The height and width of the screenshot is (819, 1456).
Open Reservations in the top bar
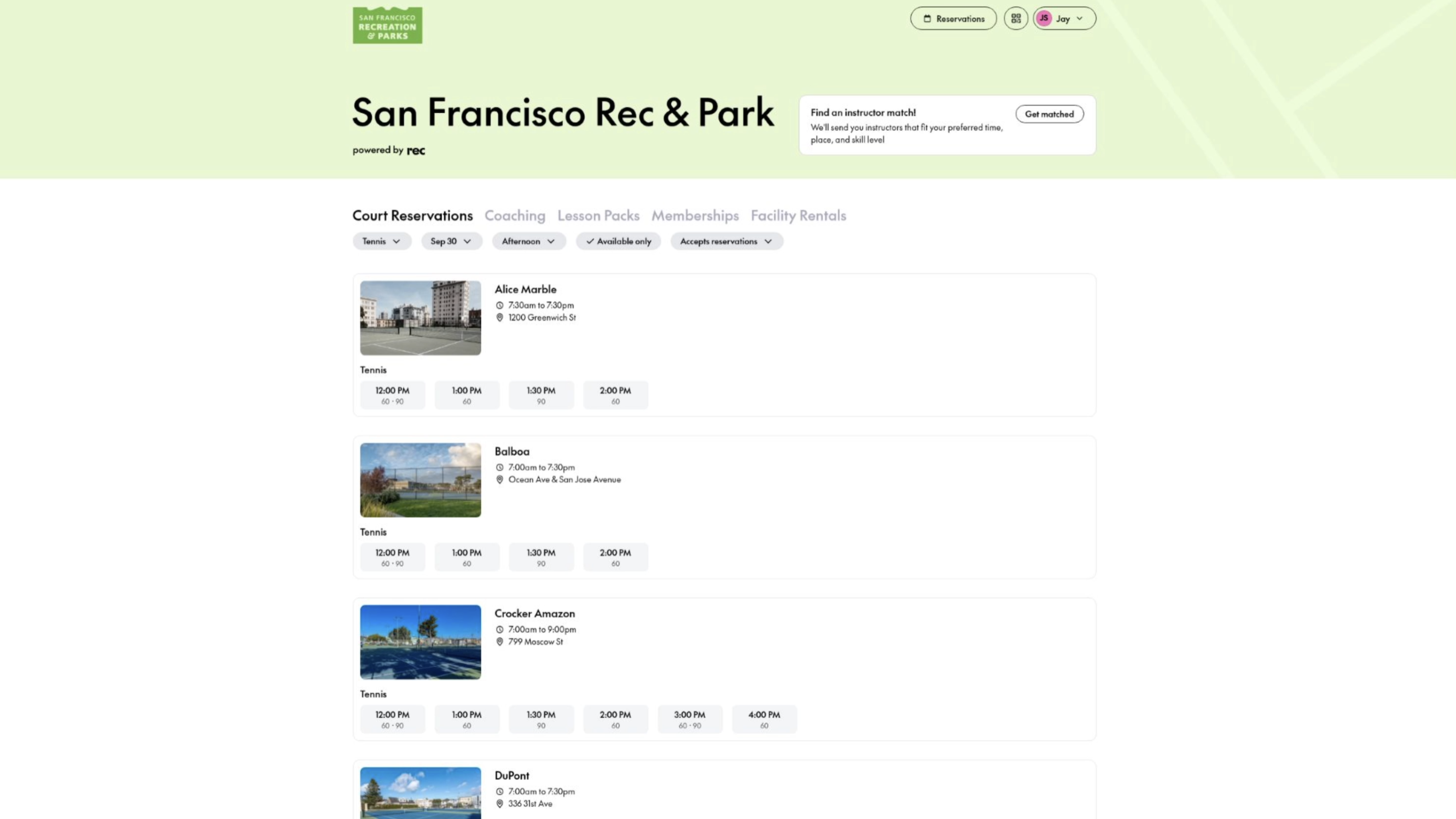(x=953, y=19)
